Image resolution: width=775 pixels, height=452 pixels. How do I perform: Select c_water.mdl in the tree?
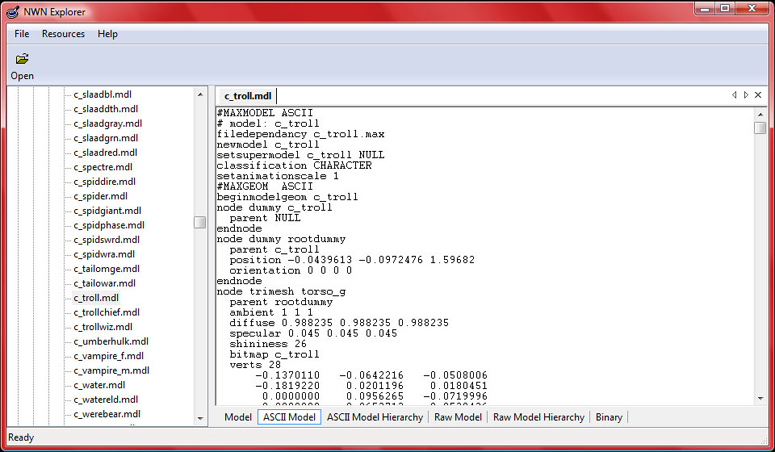[99, 385]
